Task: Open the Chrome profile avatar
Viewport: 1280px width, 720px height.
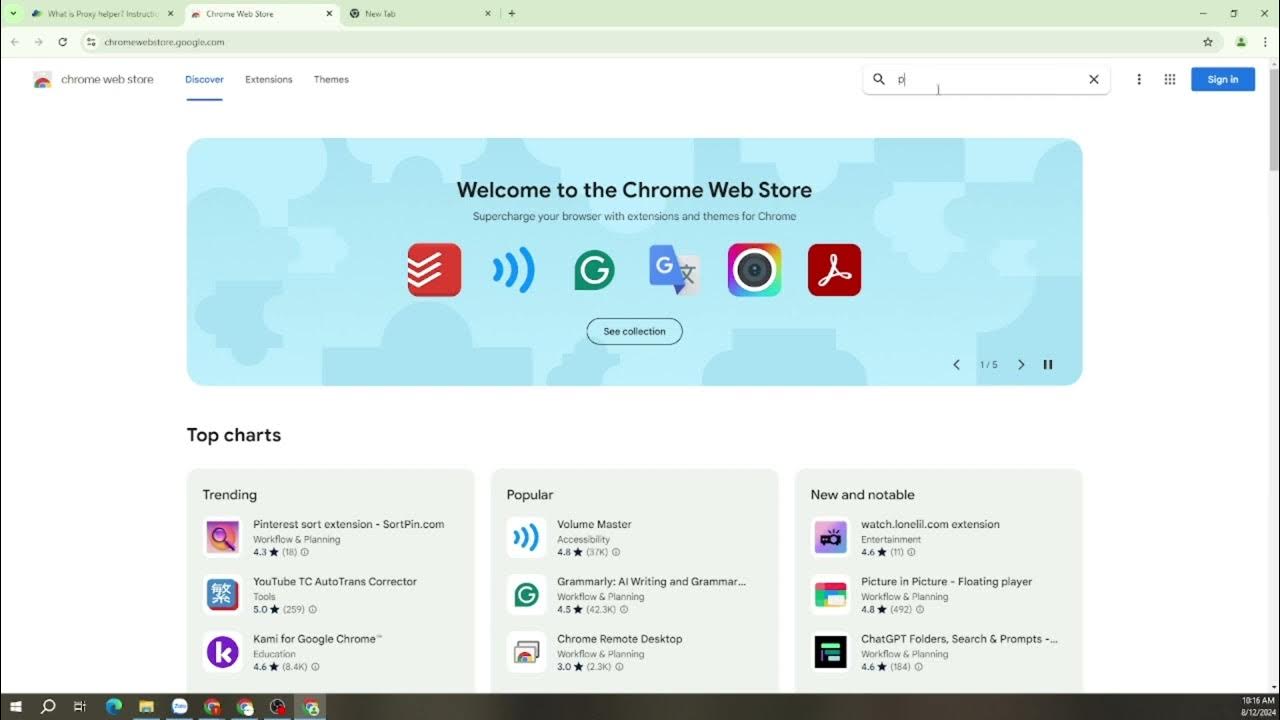Action: coord(1241,42)
